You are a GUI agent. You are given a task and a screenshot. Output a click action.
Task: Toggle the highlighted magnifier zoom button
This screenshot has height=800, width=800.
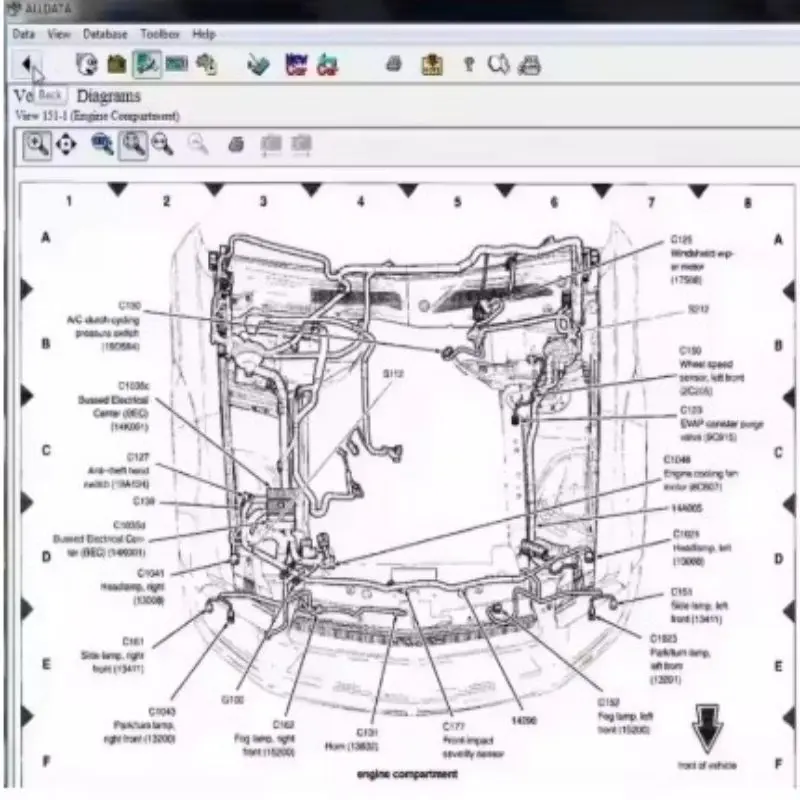(133, 145)
